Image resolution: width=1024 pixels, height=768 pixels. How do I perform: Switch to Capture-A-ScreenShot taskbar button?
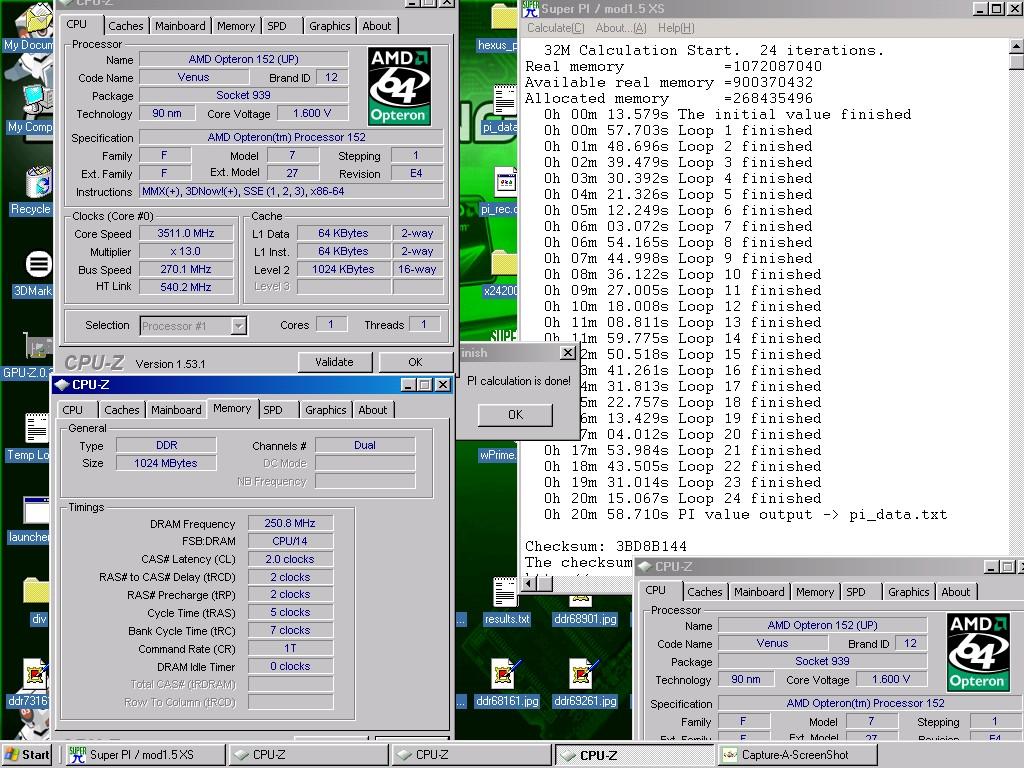798,755
